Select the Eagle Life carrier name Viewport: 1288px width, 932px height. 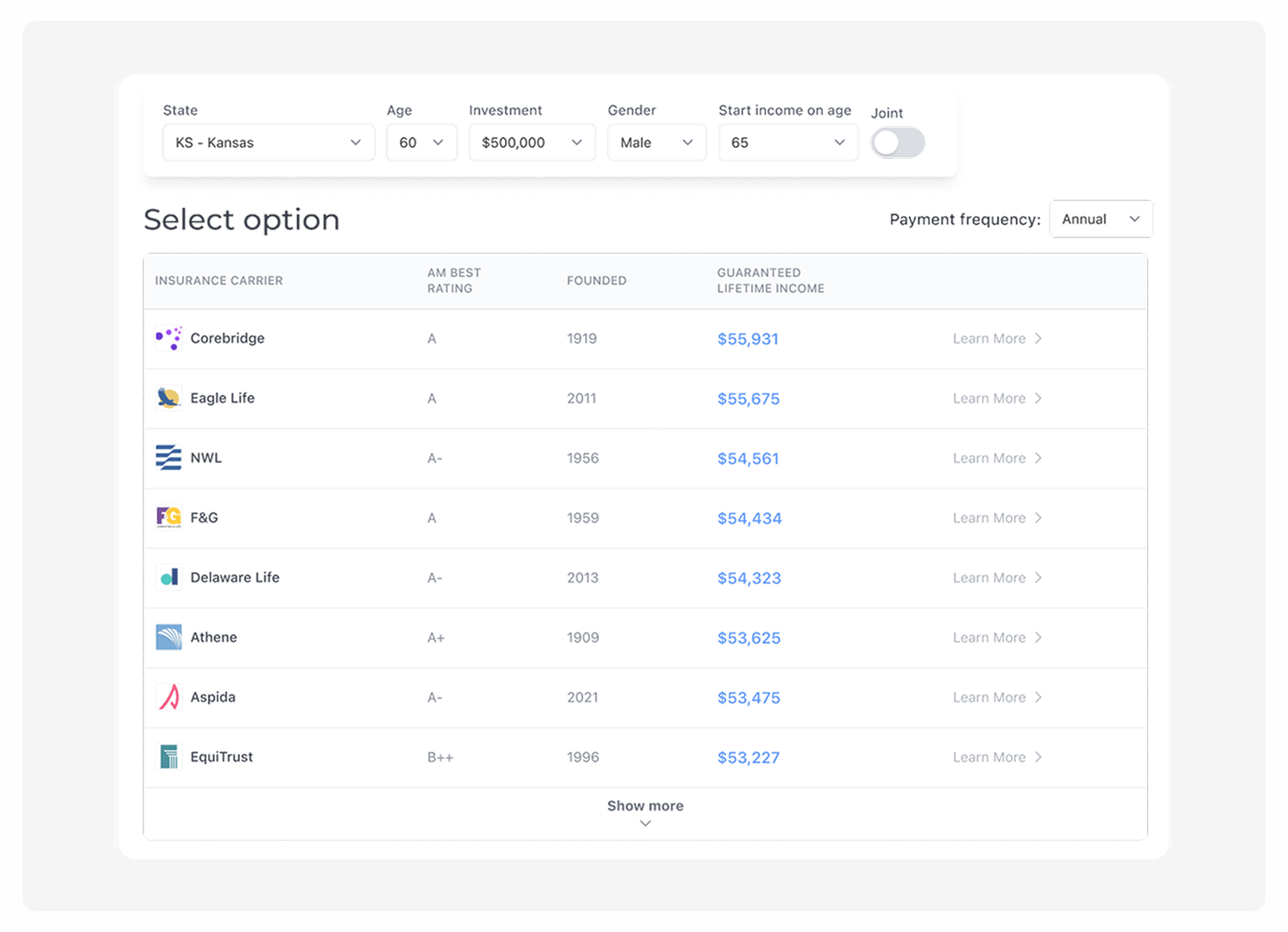pyautogui.click(x=222, y=398)
